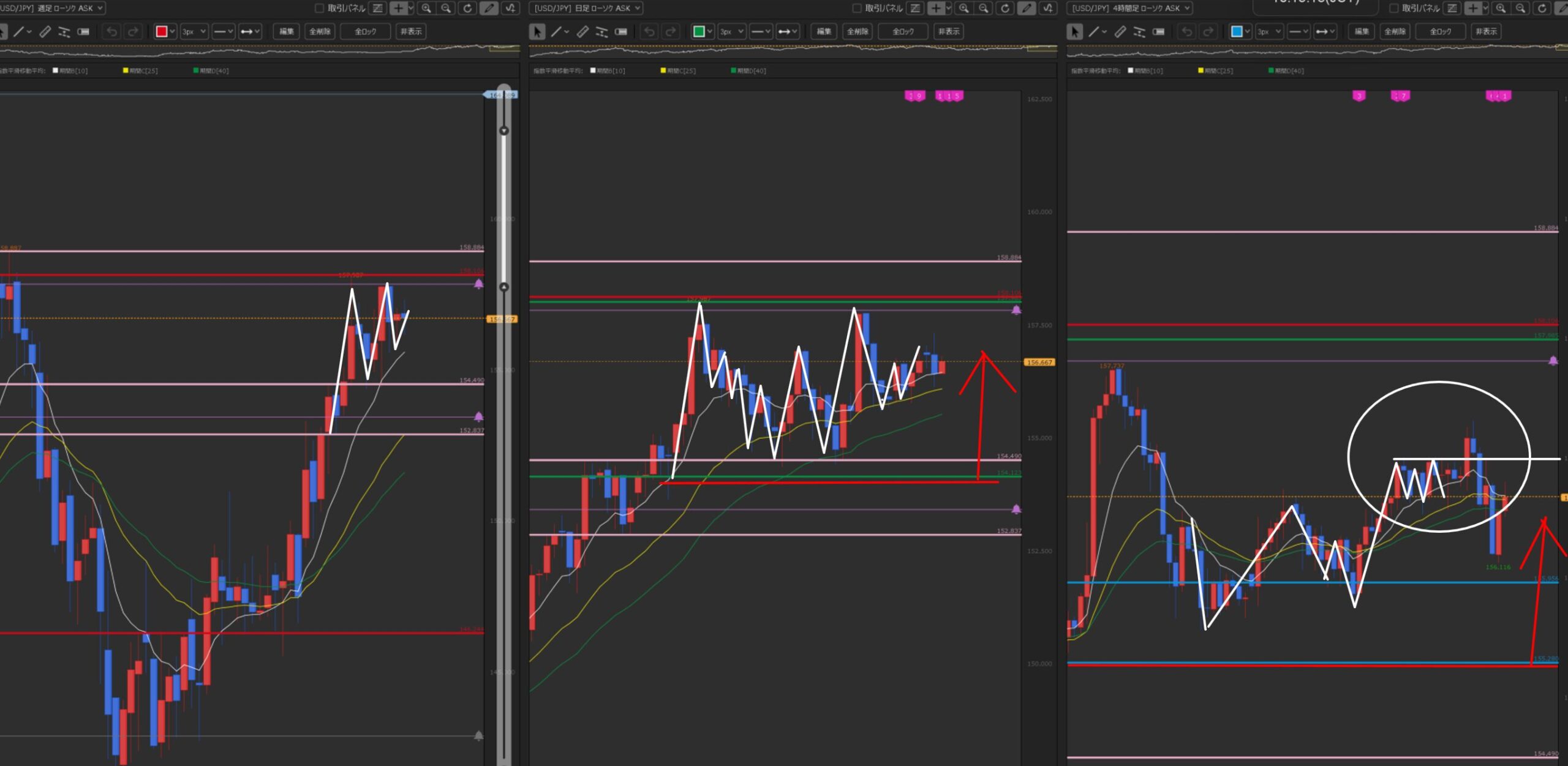The height and width of the screenshot is (766, 1568).
Task: Click 全ロック button on the 4-hour chart
Action: tap(1440, 31)
